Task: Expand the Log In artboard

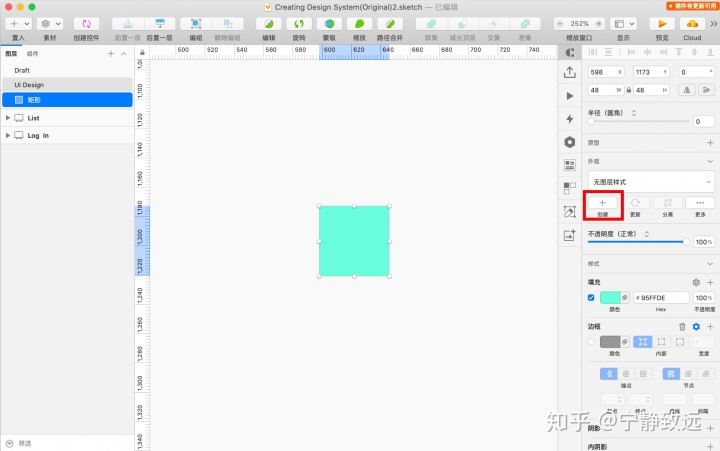Action: tap(8, 135)
